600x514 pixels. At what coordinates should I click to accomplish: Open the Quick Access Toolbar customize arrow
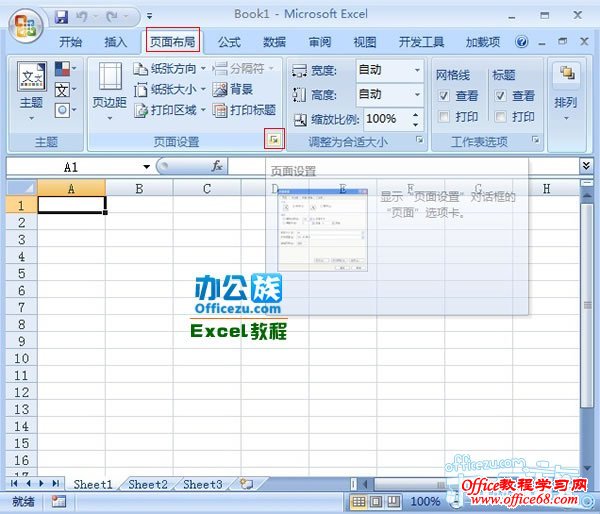[x=150, y=16]
